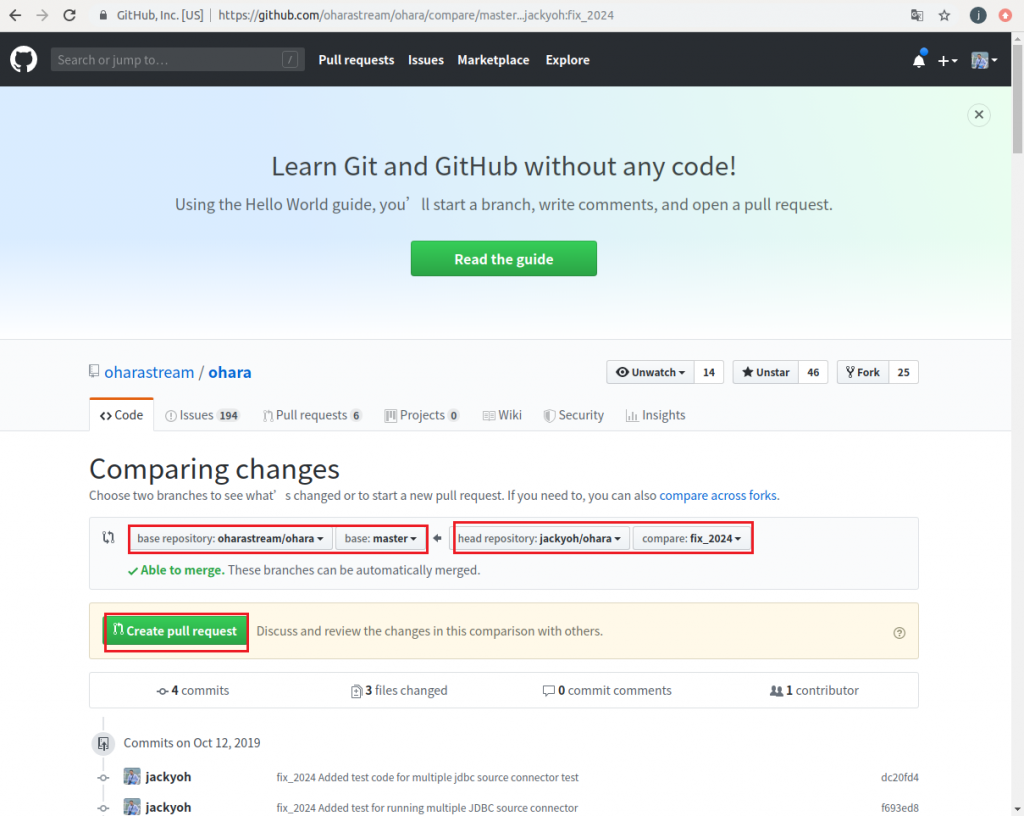The image size is (1024, 816).
Task: Open Issues in top navigation
Action: pos(426,59)
